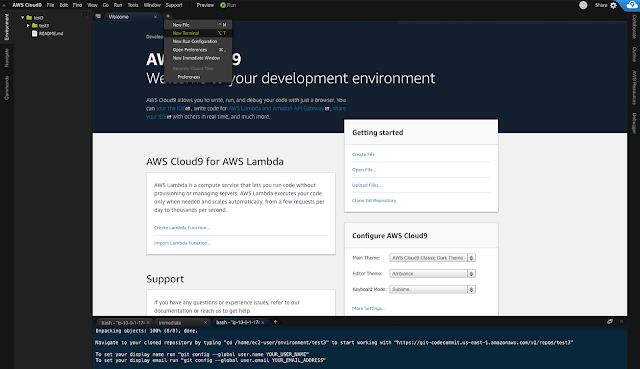The width and height of the screenshot is (640, 369).
Task: Click the user avatar circle near Share
Action: point(583,5)
